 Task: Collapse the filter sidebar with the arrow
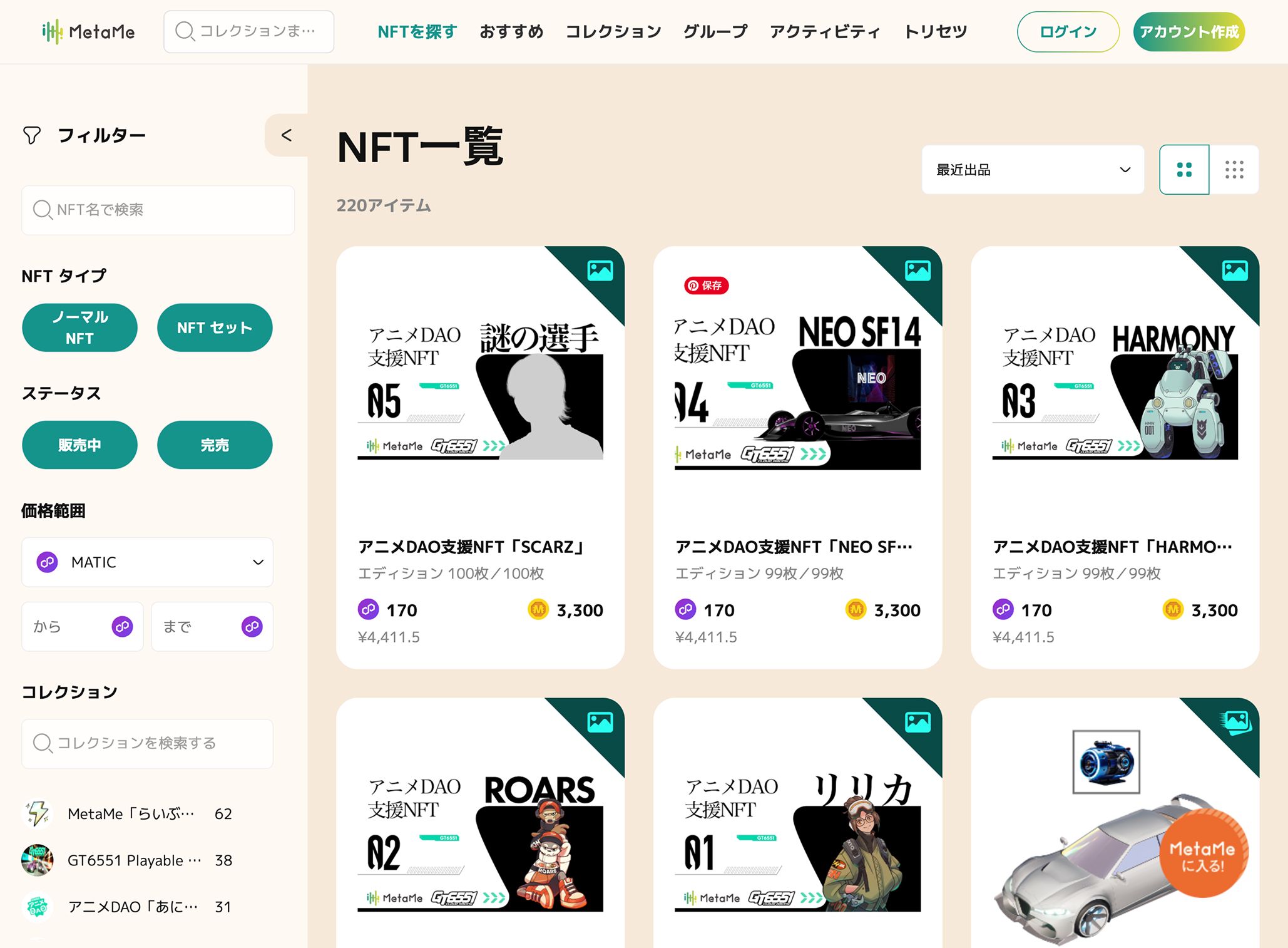coord(287,135)
